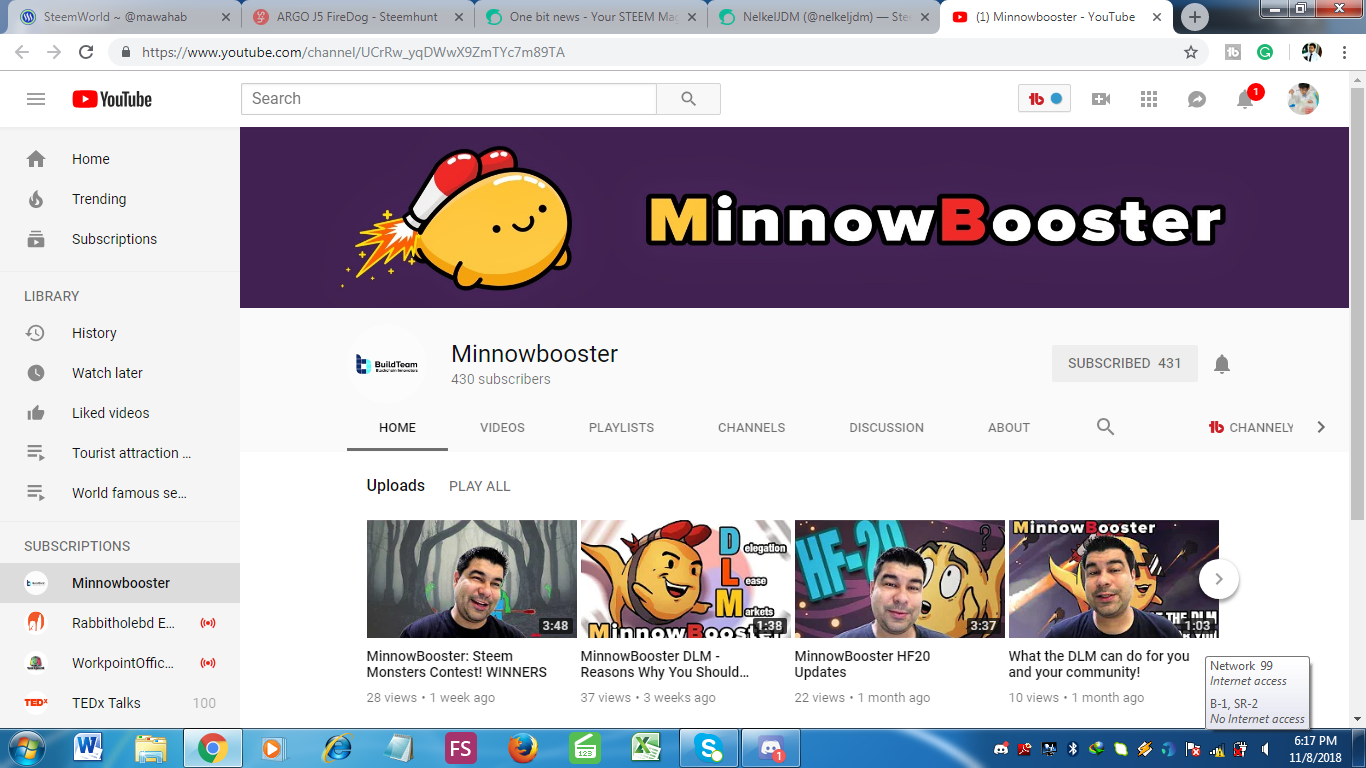Viewport: 1366px width, 768px height.
Task: Open the TubeBuddy CHANNELY tab
Action: [x=1251, y=427]
